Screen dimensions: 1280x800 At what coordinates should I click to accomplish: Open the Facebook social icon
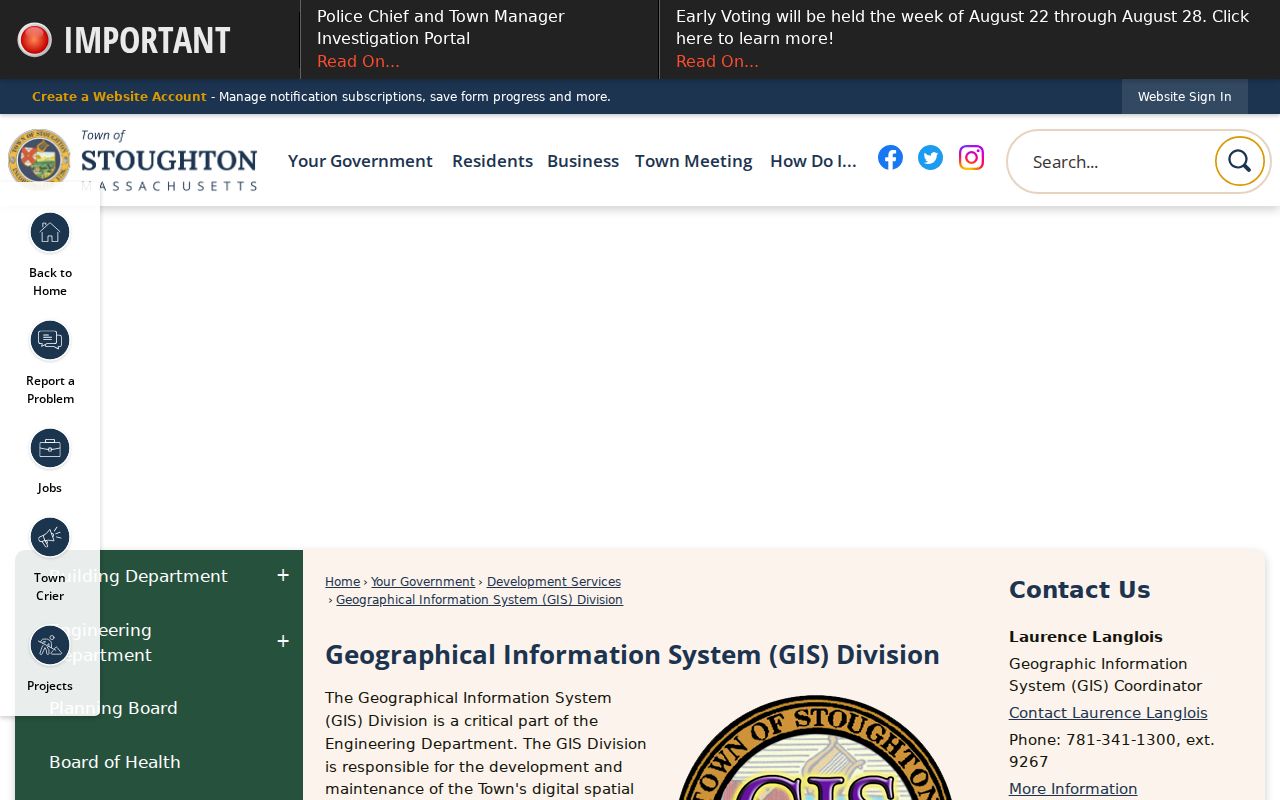890,157
